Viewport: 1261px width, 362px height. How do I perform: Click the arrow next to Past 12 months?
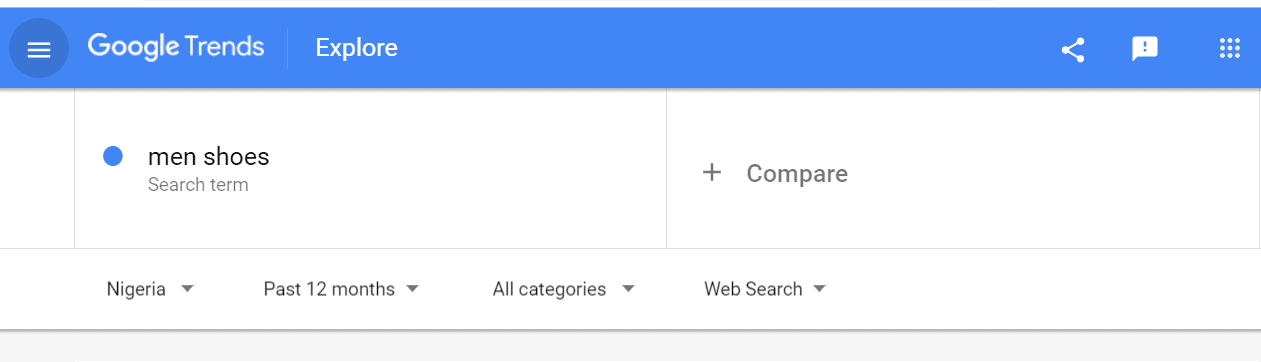click(413, 289)
